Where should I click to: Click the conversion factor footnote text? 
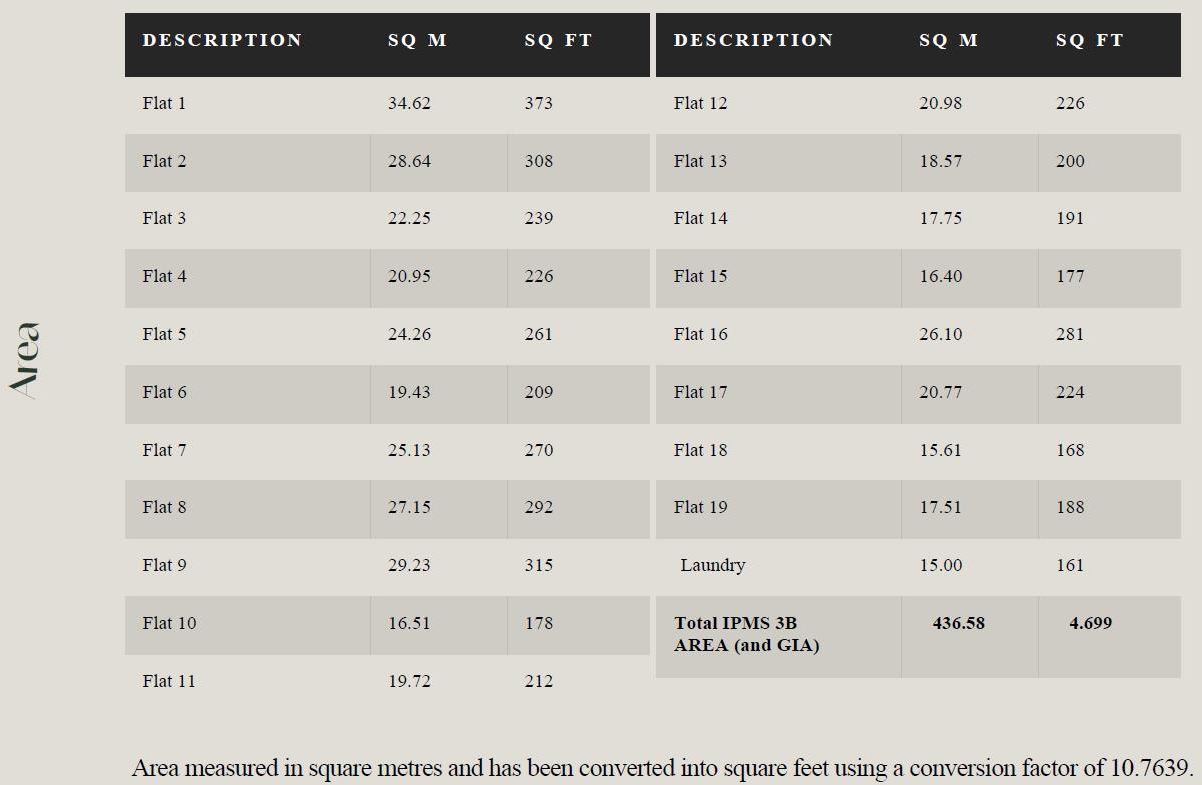[x=663, y=768]
